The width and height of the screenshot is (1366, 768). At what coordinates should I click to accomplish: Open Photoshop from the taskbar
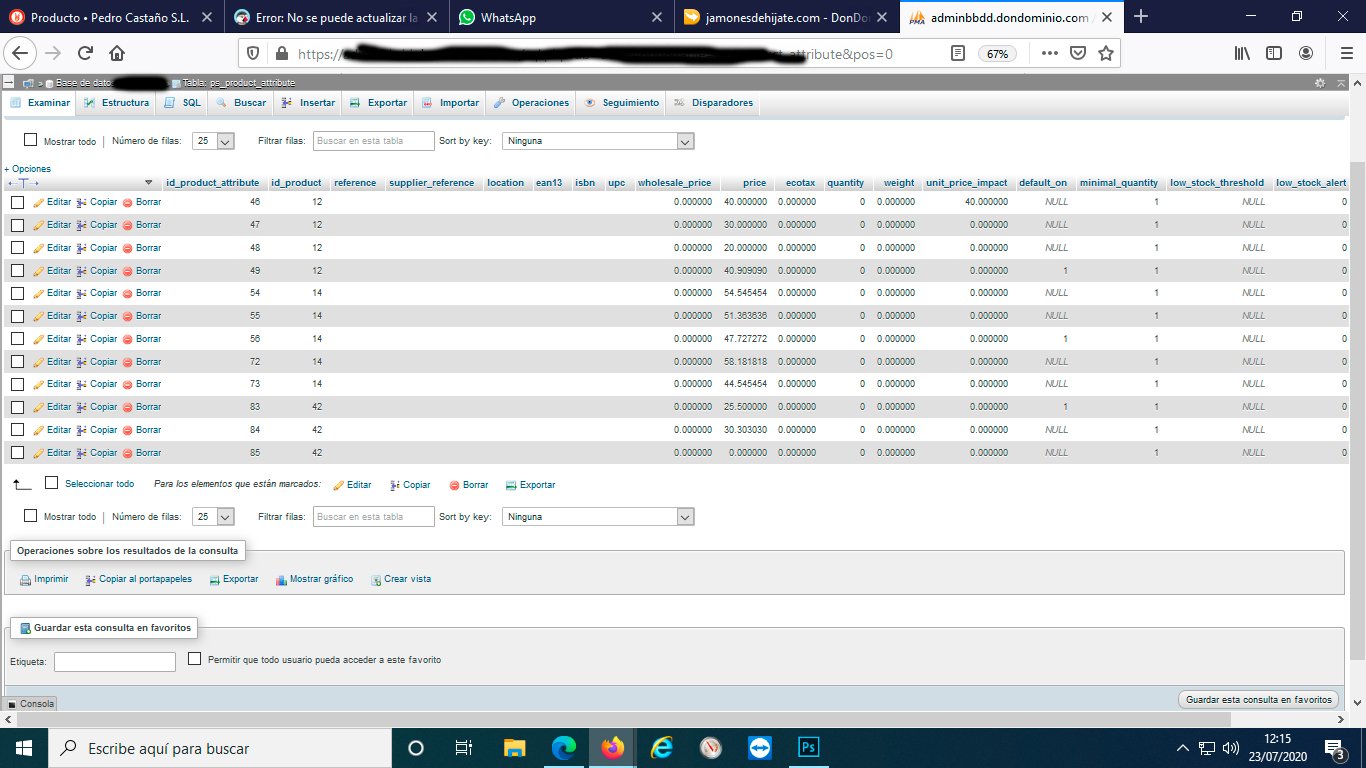click(808, 748)
